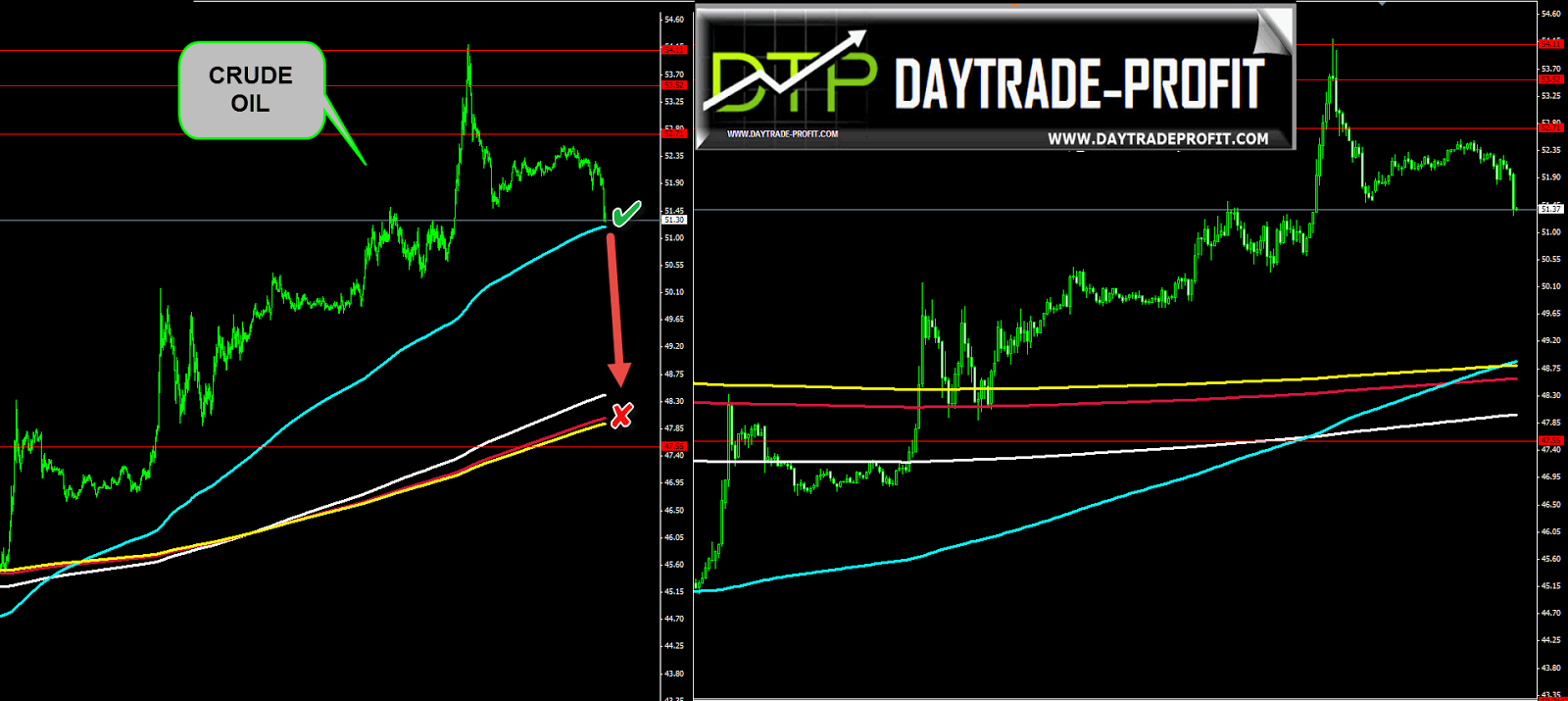Choose 50.10 on the left chart price axis
Image resolution: width=1568 pixels, height=701 pixels.
(x=674, y=292)
